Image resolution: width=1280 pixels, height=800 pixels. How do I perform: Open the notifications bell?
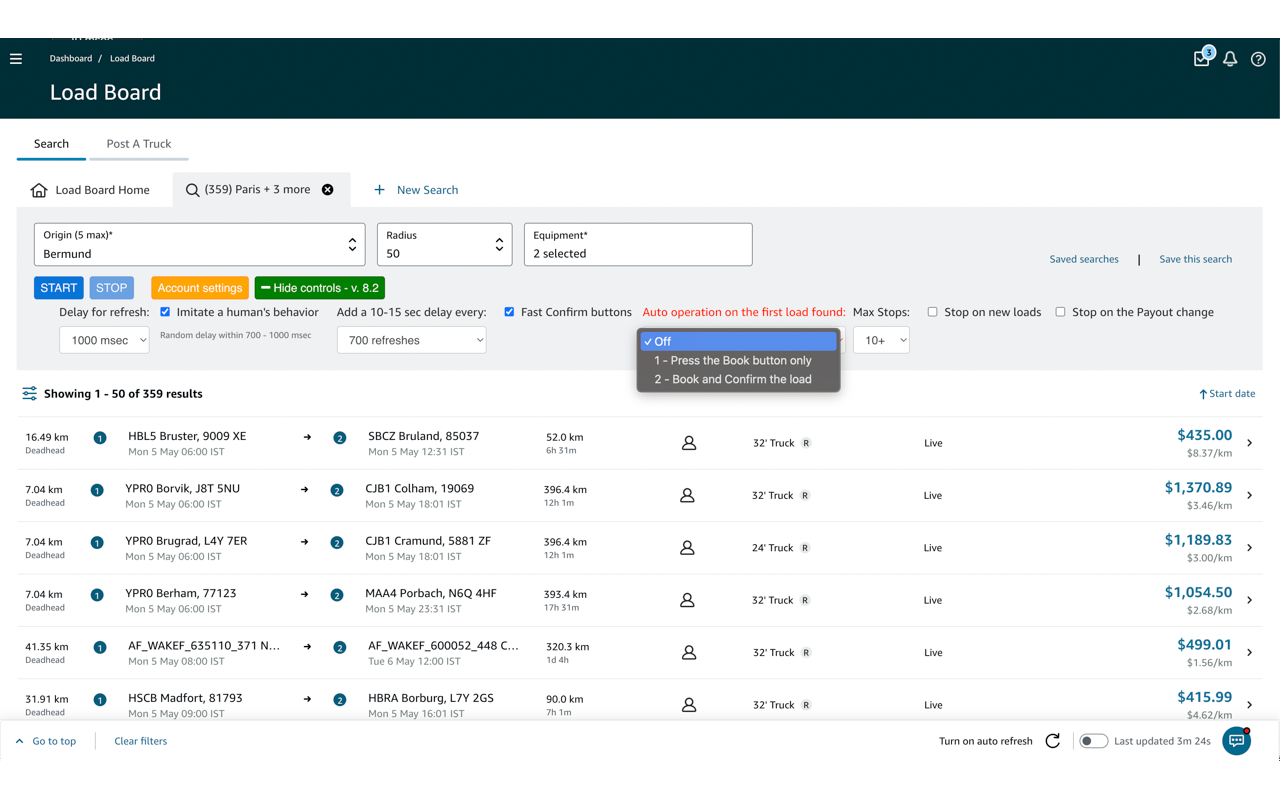click(x=1230, y=59)
